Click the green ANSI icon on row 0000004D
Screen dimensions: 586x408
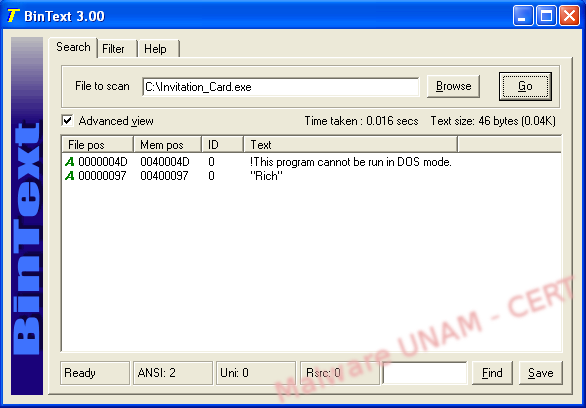70,162
